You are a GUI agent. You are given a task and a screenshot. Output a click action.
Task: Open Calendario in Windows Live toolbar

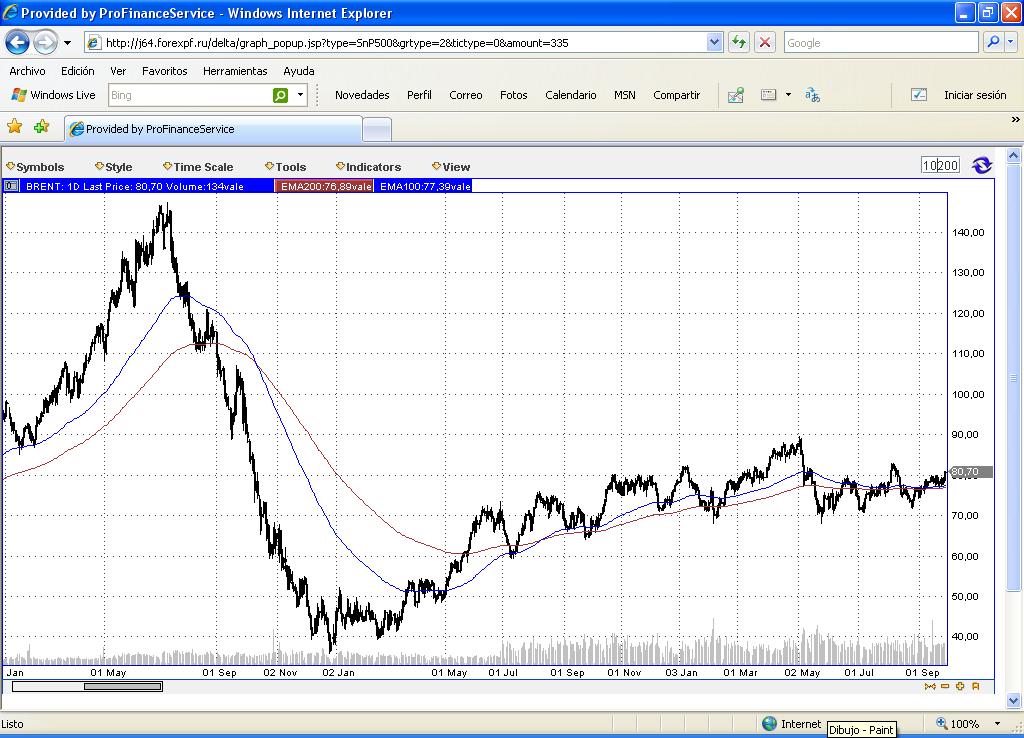tap(571, 95)
